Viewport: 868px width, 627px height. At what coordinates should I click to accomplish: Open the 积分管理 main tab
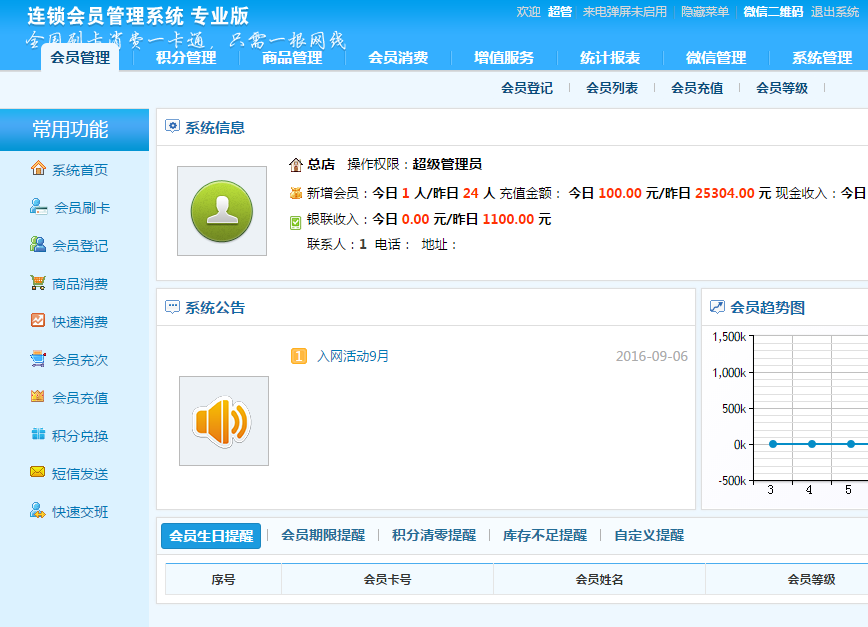[186, 58]
